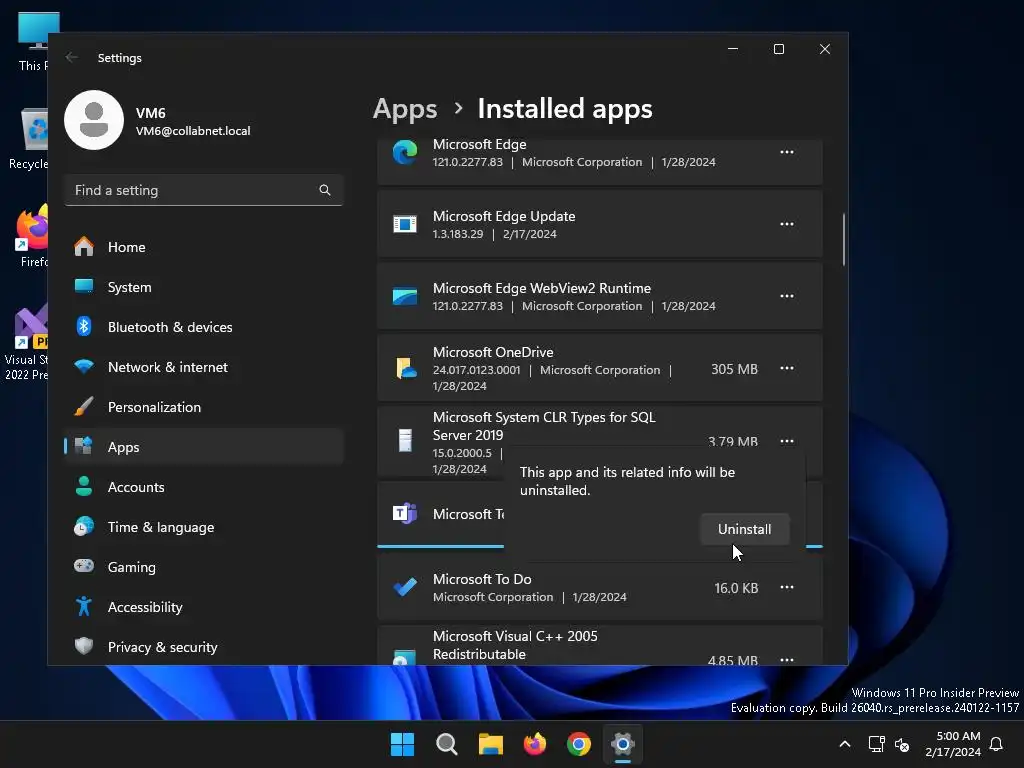Click the Visual Studio 2022 Preview shortcut

click(x=26, y=342)
